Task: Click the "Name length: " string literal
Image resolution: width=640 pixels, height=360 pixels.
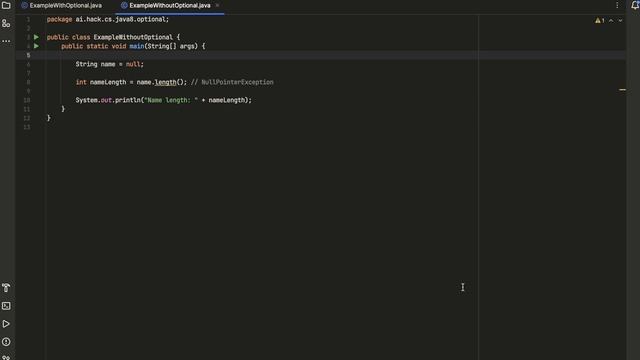Action: coord(171,100)
